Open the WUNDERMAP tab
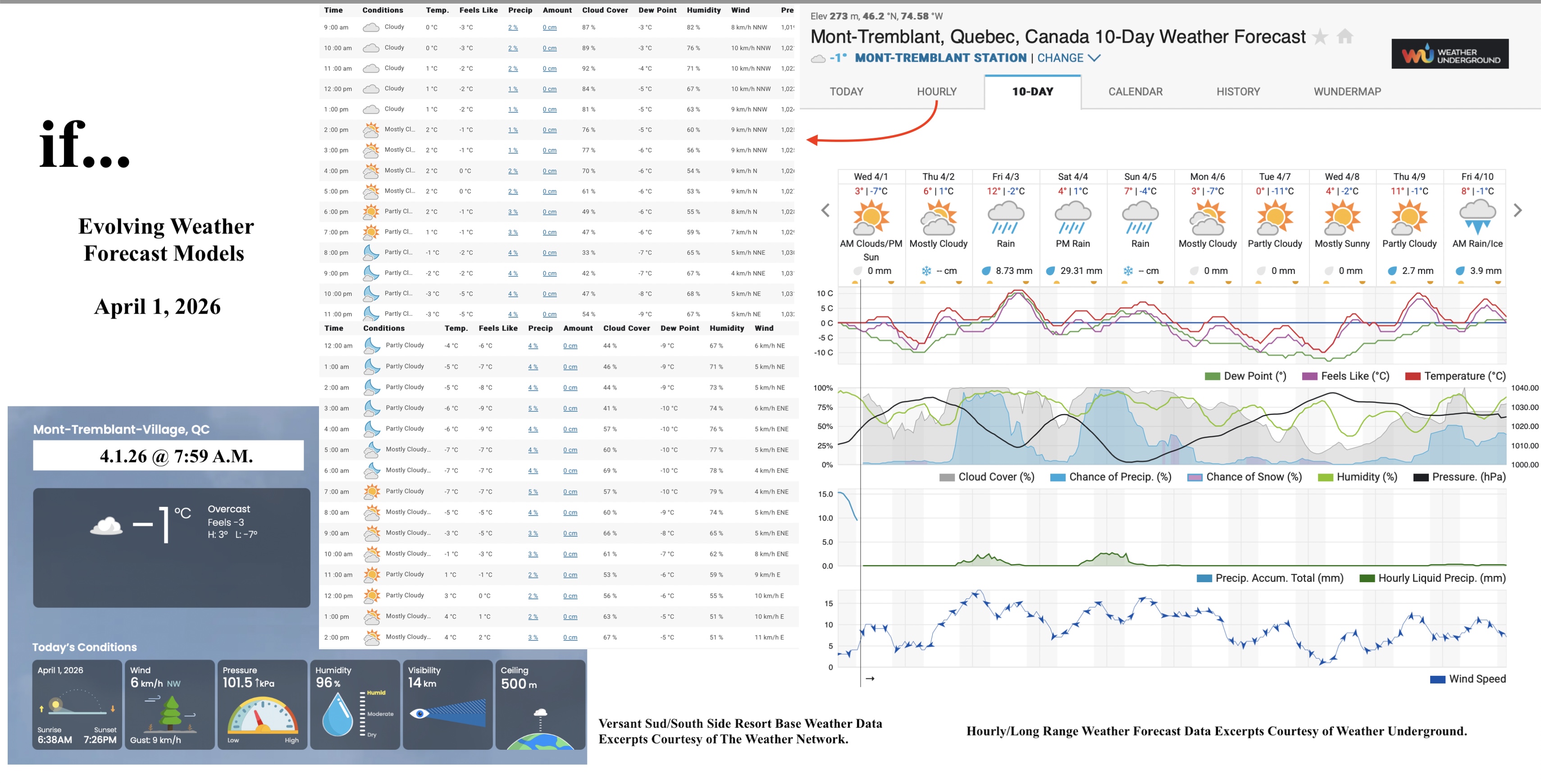The image size is (1541, 784). pyautogui.click(x=1347, y=91)
